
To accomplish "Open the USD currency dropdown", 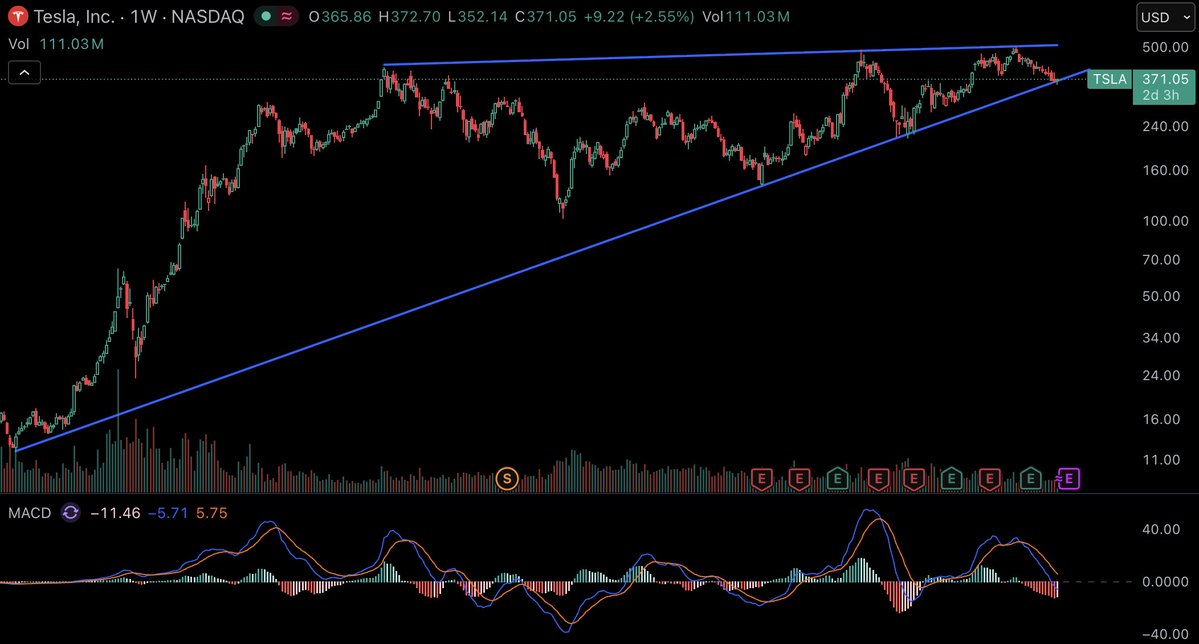I will pyautogui.click(x=1165, y=17).
